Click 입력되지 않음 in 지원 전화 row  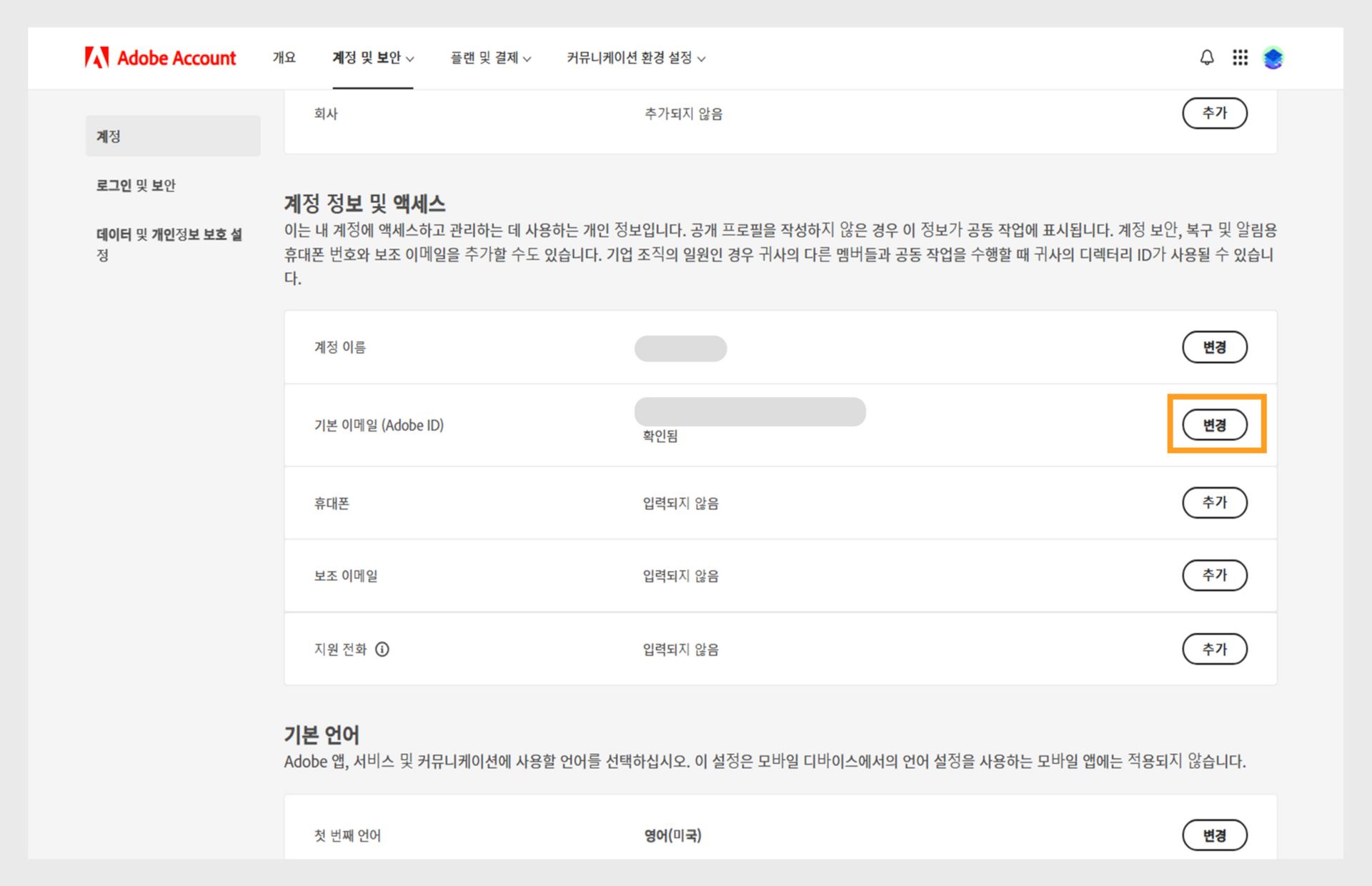click(x=680, y=649)
